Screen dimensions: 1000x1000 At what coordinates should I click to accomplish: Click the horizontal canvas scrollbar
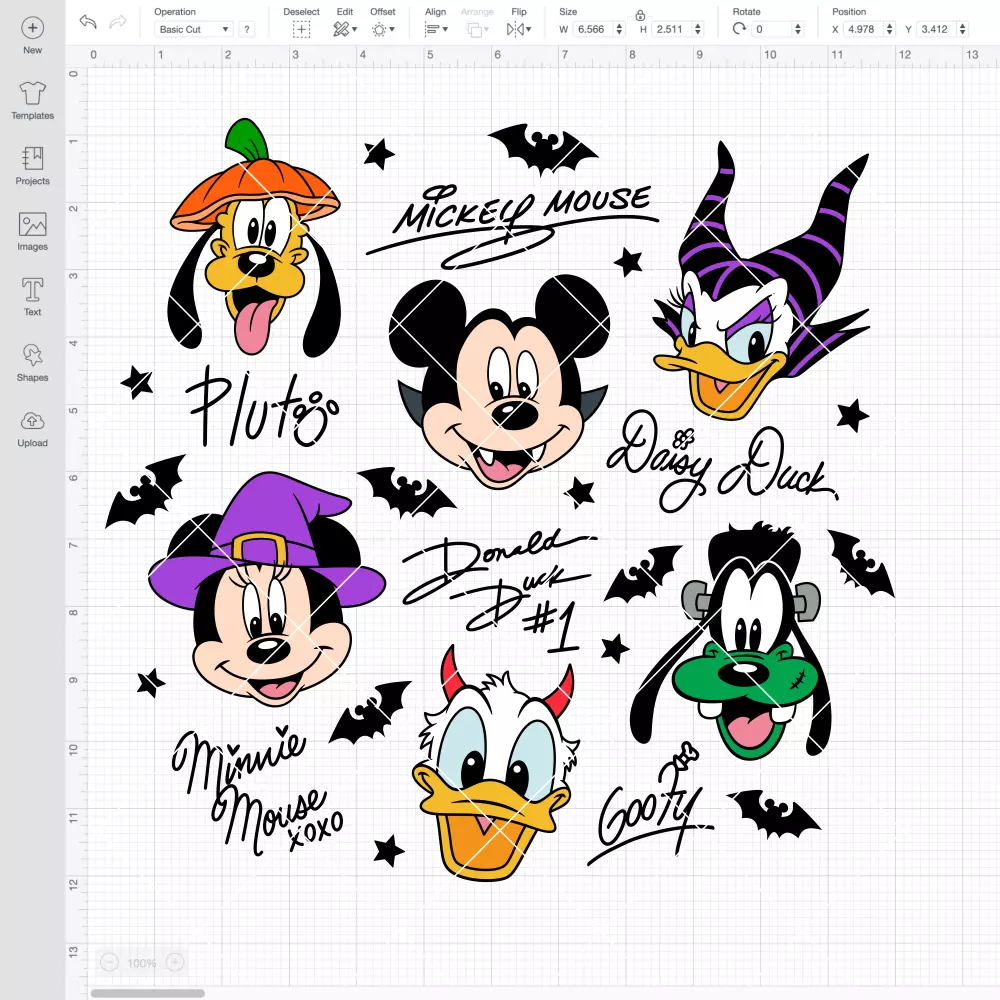click(x=147, y=993)
